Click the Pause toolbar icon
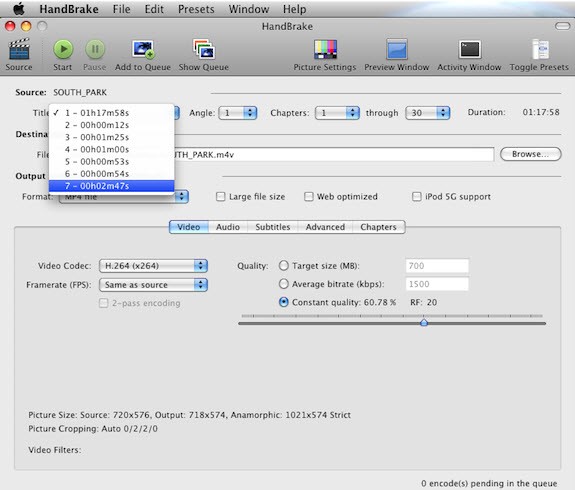Viewport: 575px width, 490px height. pyautogui.click(x=95, y=49)
